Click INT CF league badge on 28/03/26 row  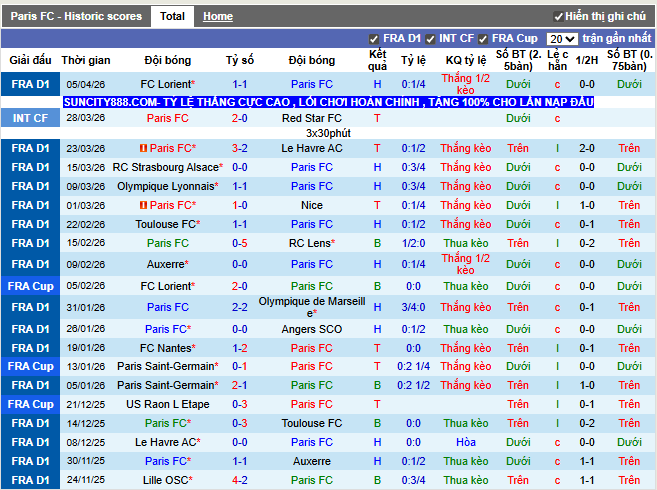coord(30,118)
